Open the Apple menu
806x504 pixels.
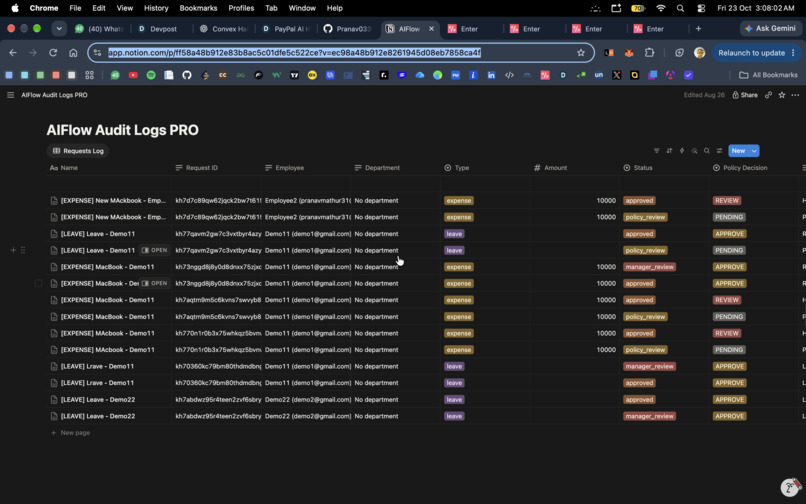15,8
